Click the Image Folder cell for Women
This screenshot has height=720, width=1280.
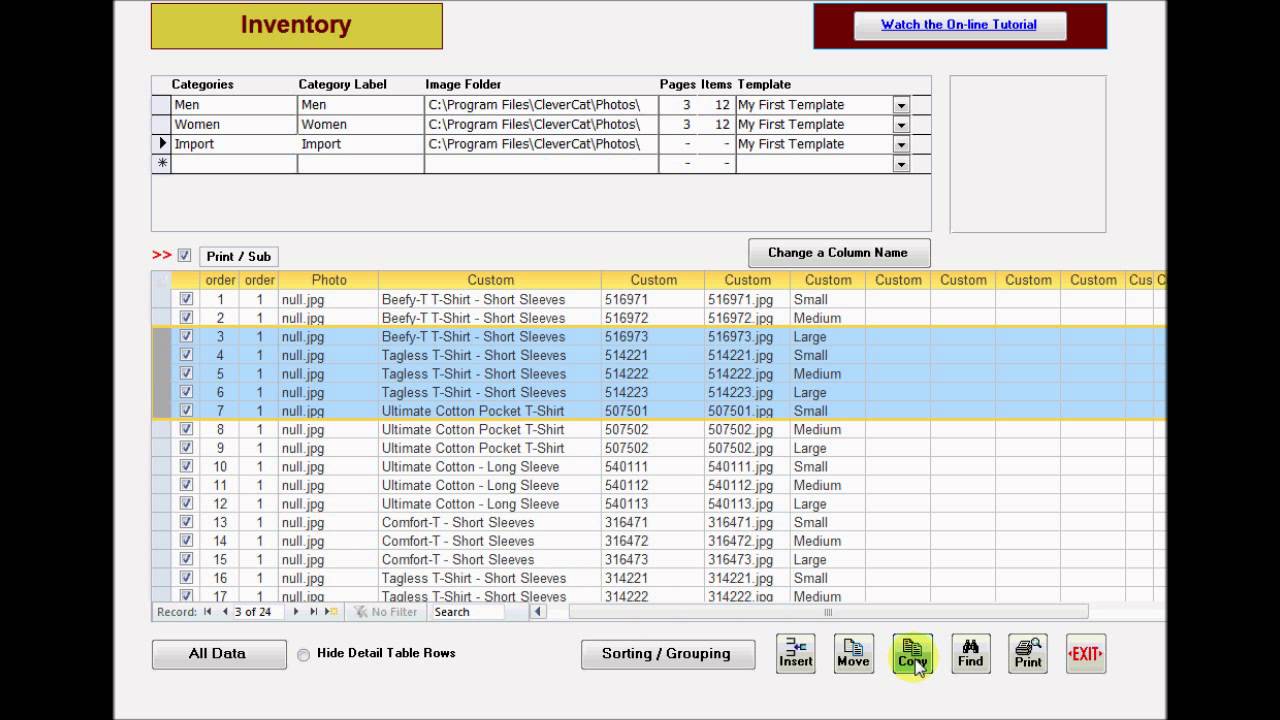541,125
